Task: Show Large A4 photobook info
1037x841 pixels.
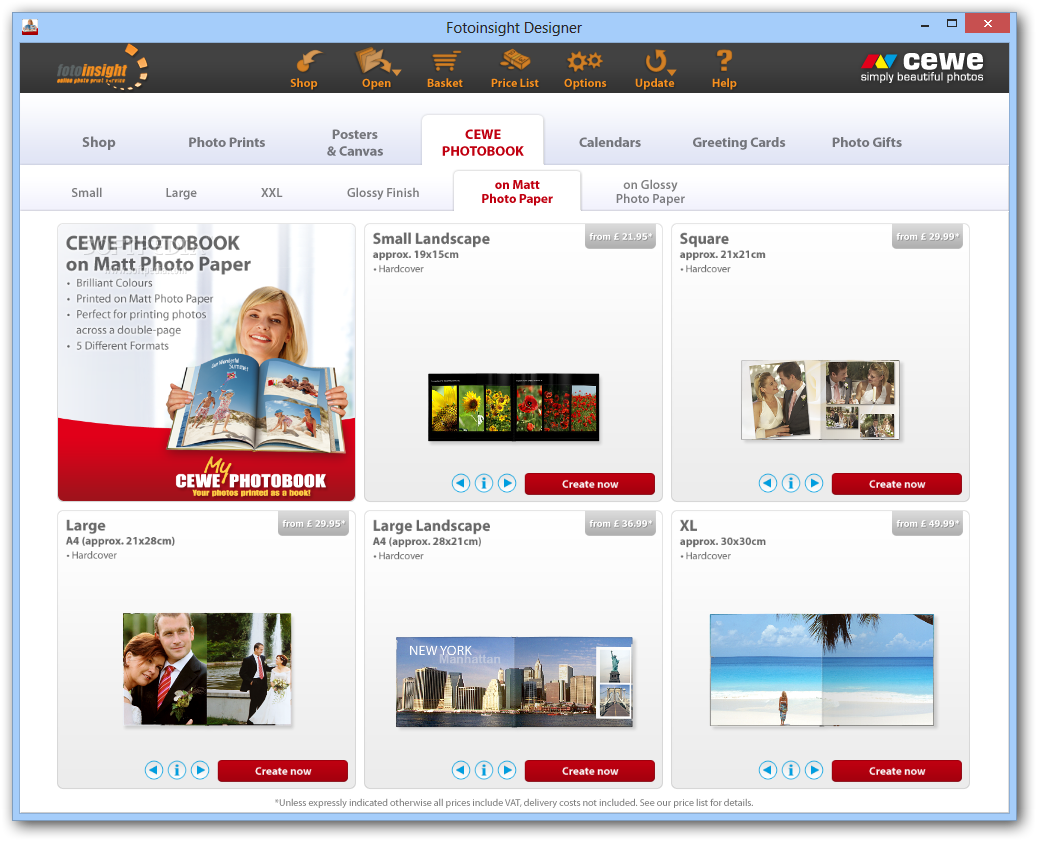Action: click(x=177, y=770)
